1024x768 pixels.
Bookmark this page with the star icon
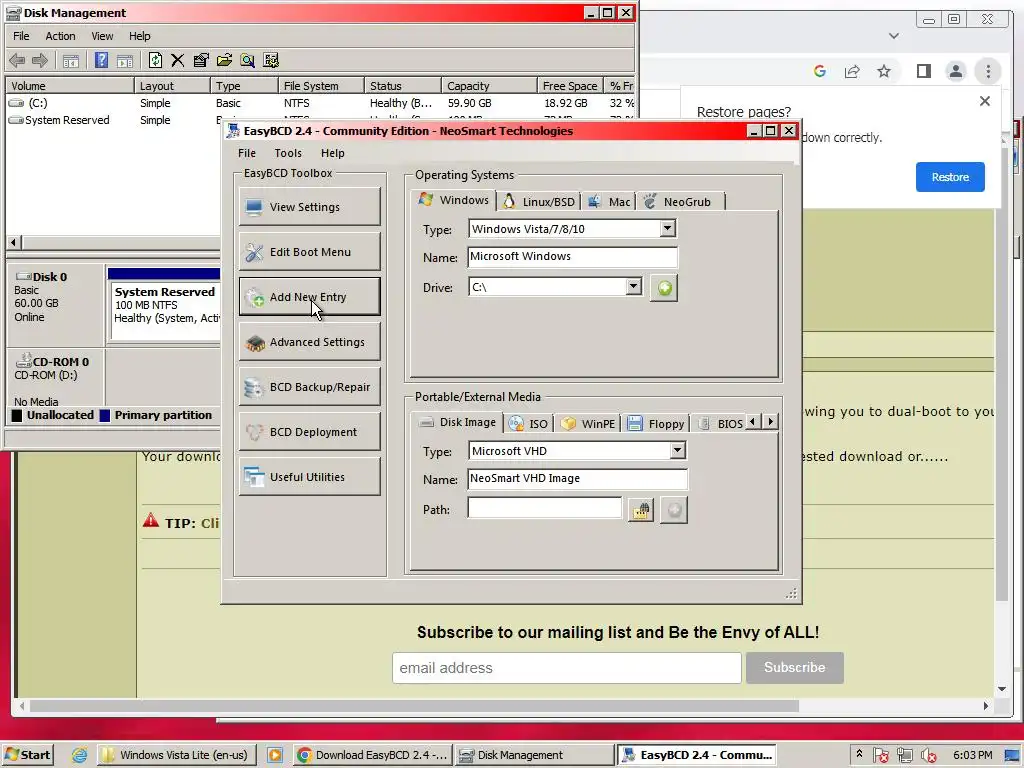pos(884,71)
